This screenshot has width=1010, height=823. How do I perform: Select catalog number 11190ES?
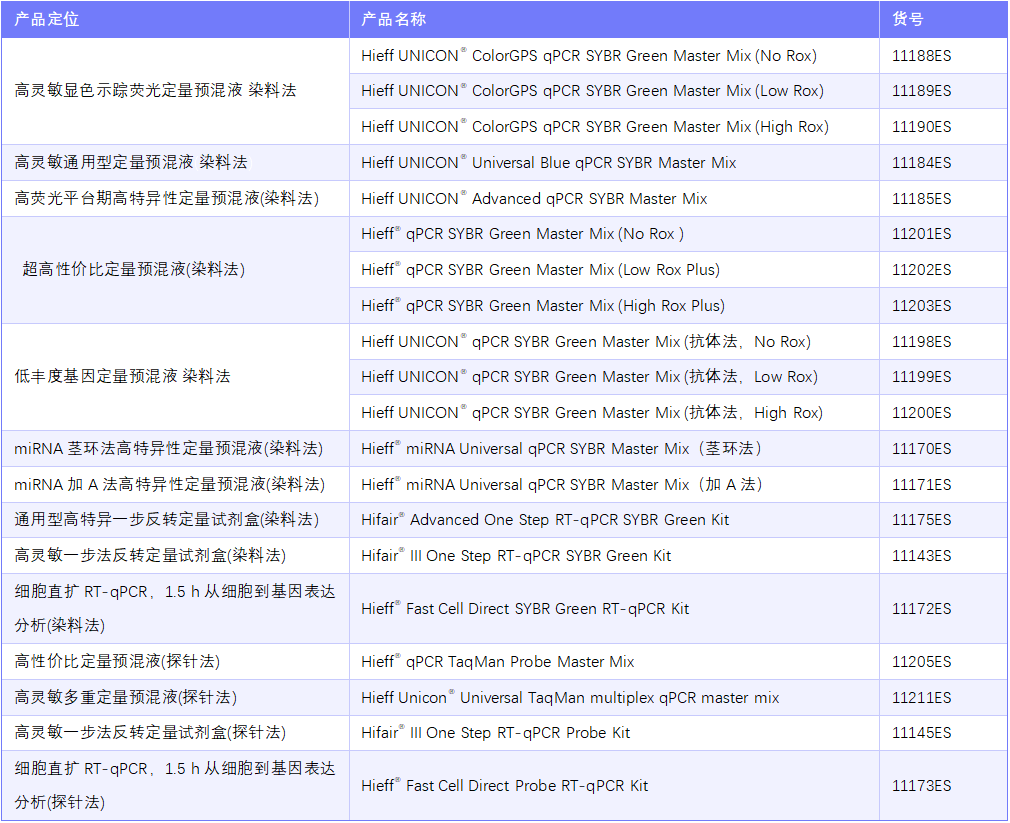tap(921, 127)
